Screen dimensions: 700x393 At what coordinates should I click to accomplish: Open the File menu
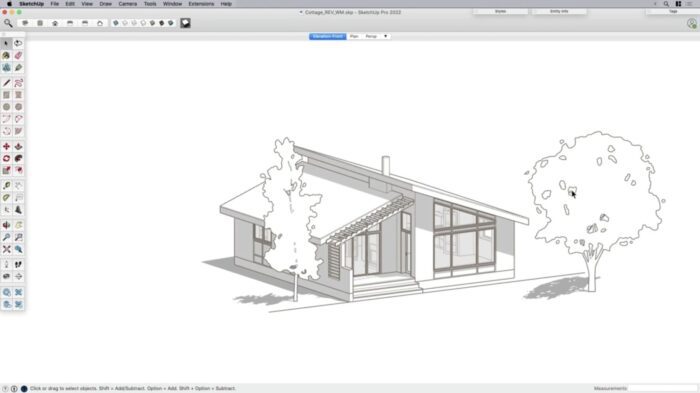point(54,4)
